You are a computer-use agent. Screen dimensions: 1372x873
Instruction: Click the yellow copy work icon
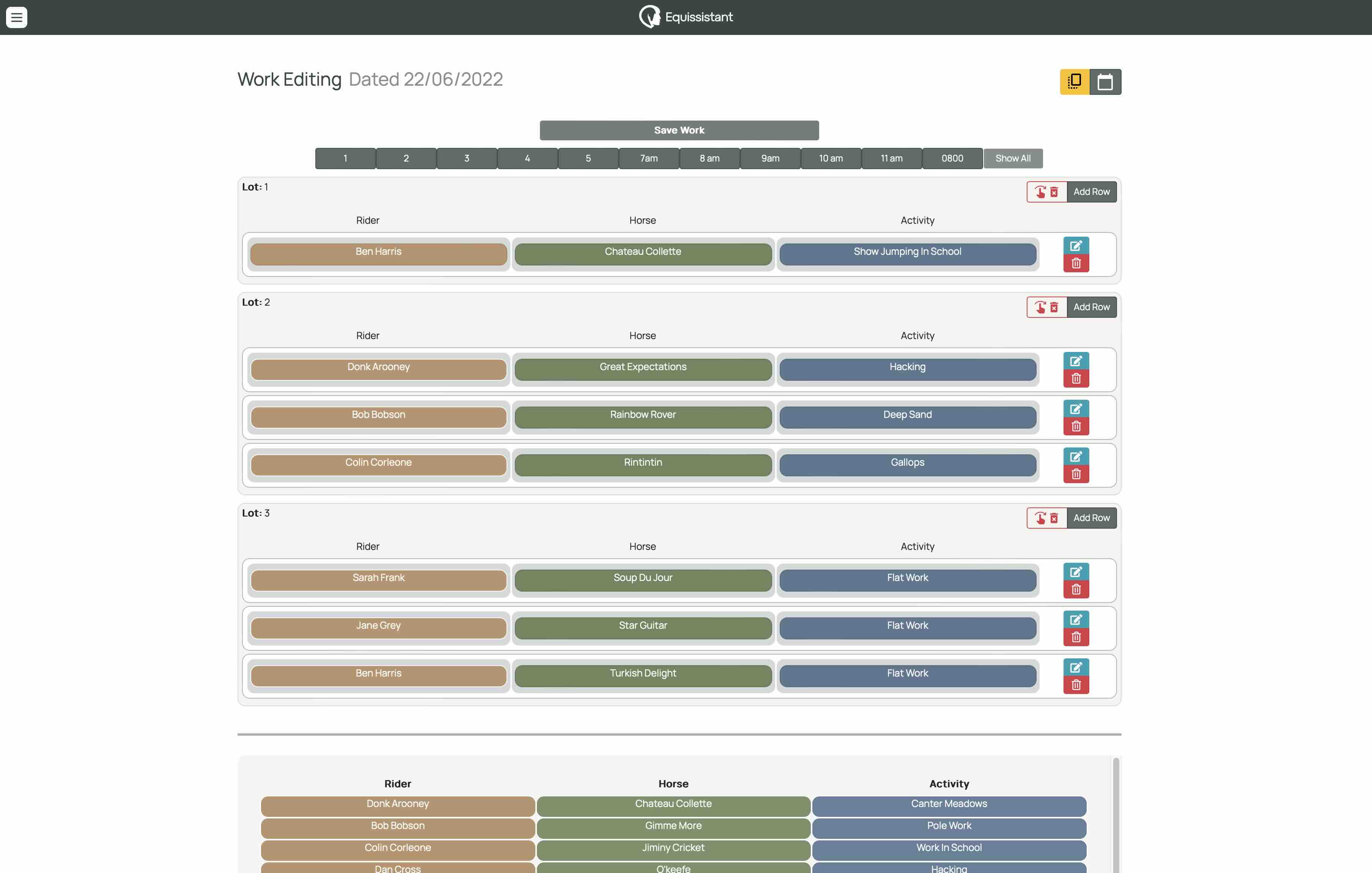(x=1074, y=82)
